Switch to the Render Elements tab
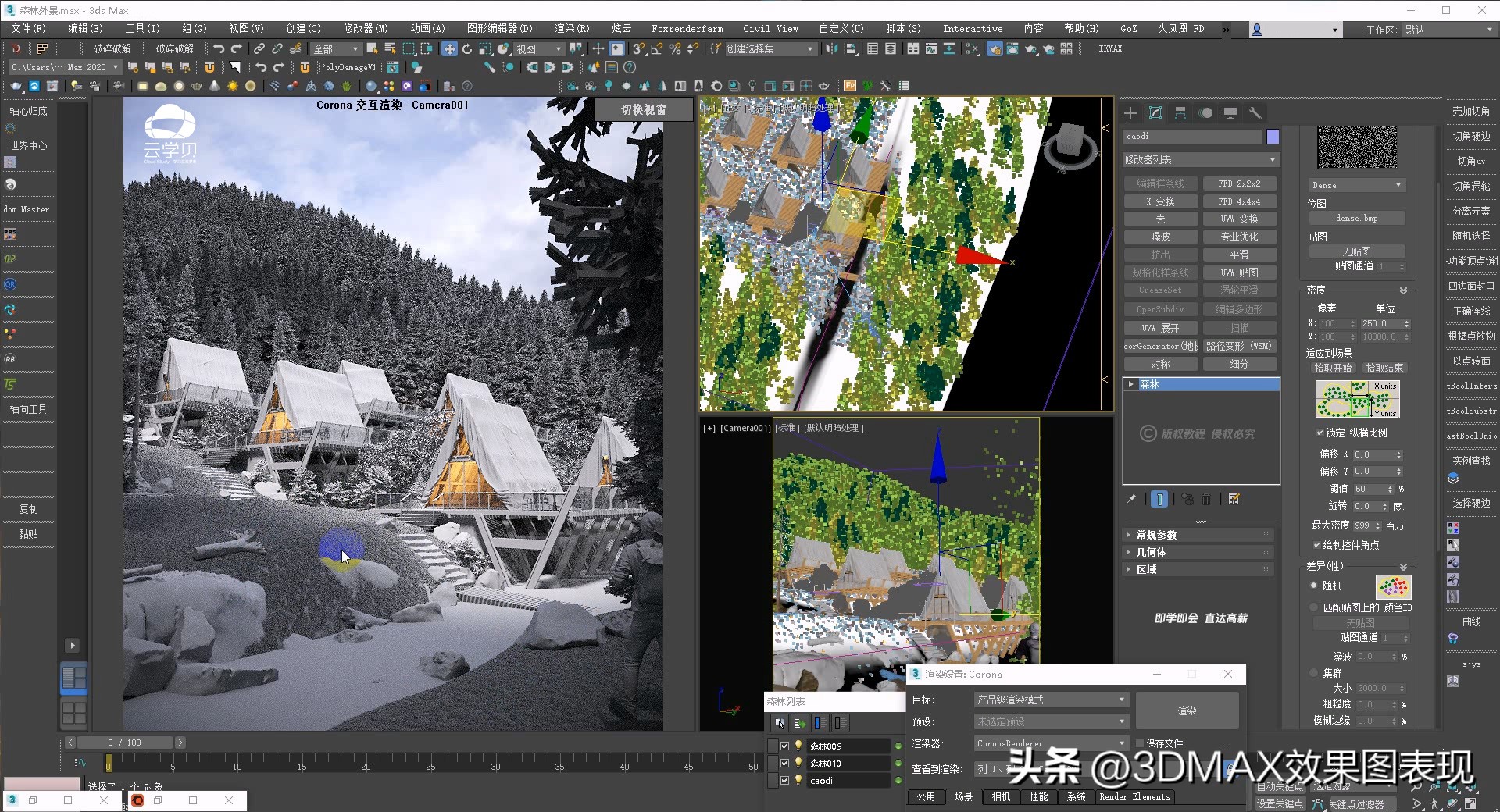Image resolution: width=1500 pixels, height=812 pixels. 1135,797
